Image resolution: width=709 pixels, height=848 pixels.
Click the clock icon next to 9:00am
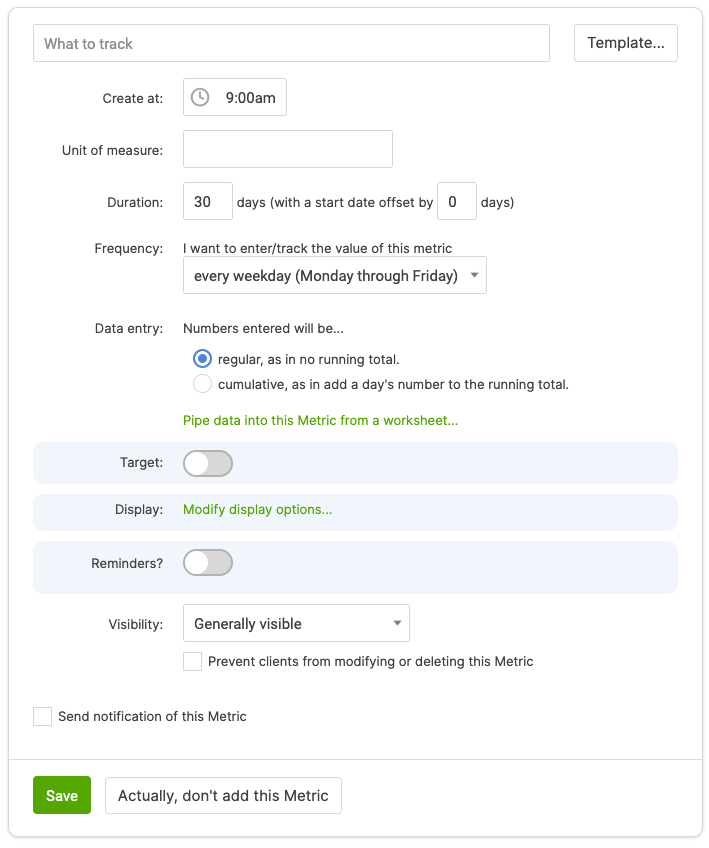199,97
